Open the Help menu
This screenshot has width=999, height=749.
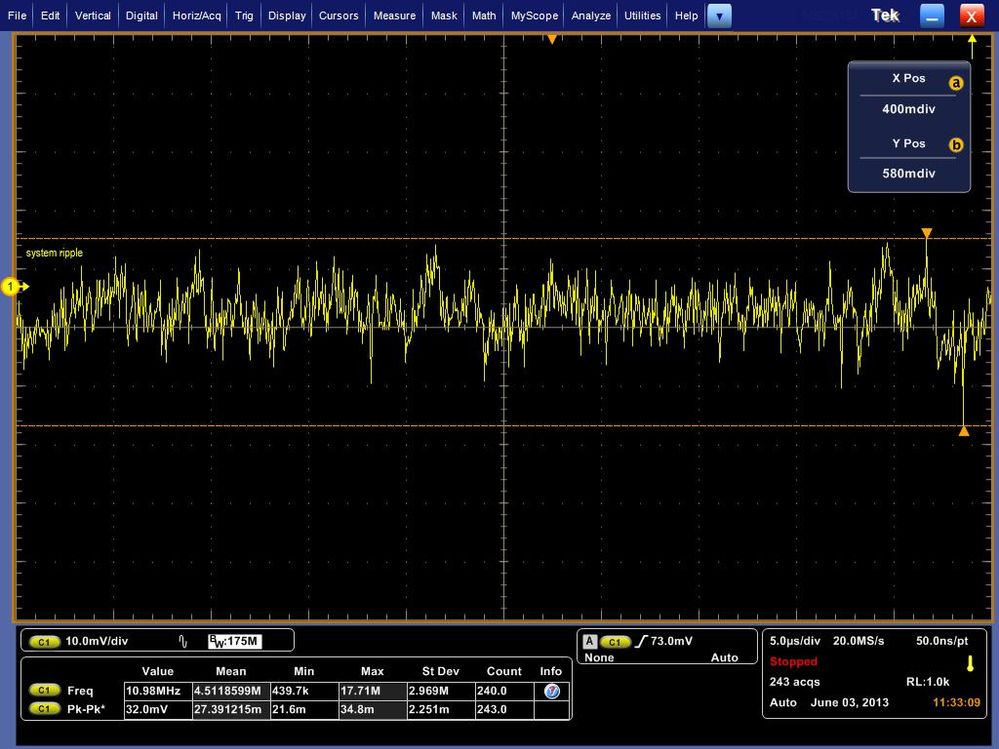(x=686, y=15)
